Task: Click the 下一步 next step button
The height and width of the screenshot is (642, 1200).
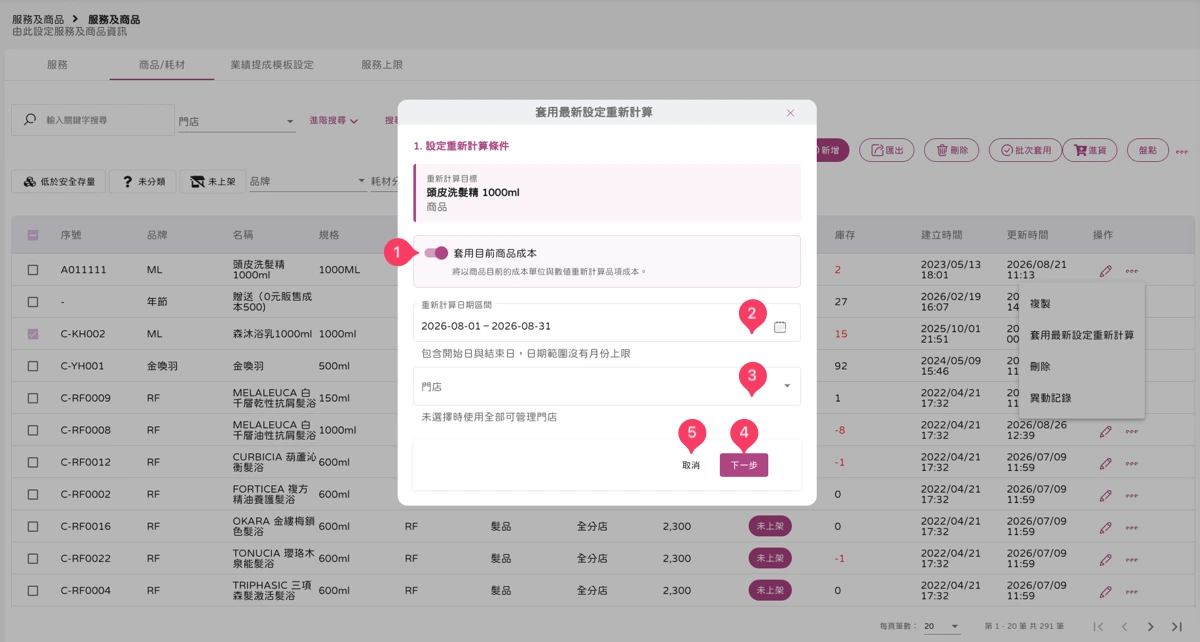Action: (x=744, y=465)
